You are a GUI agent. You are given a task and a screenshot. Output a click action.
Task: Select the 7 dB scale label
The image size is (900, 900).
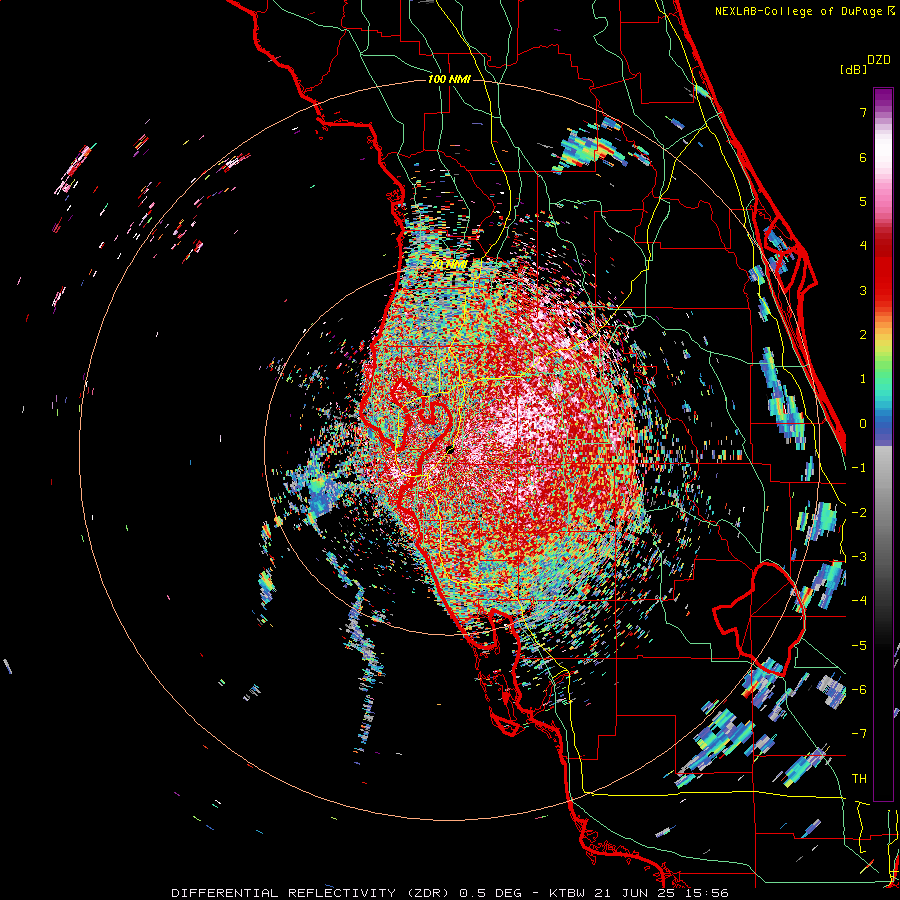pyautogui.click(x=863, y=112)
